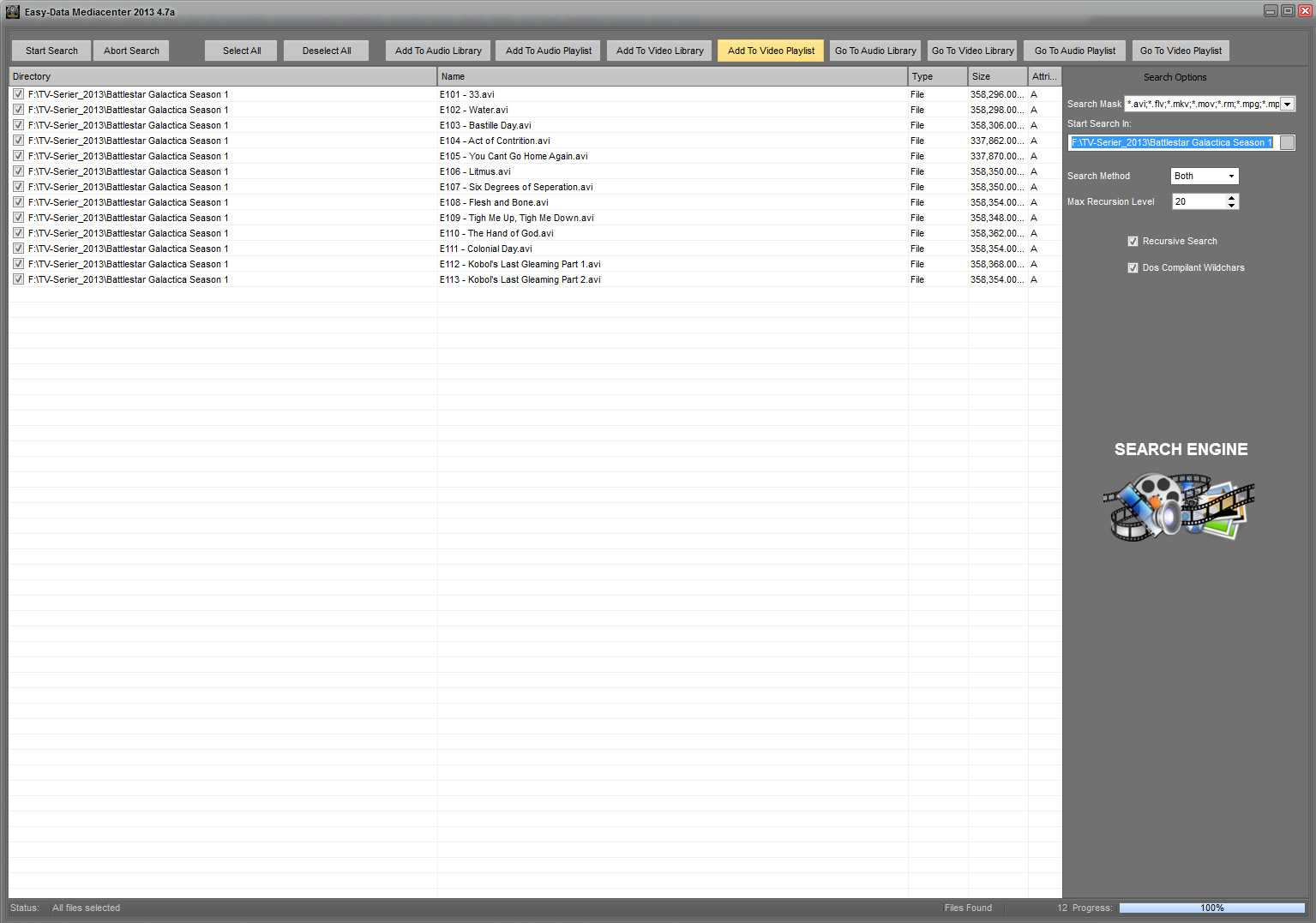
Task: Uncheck E105 - You Cant Go Home Again checkbox
Action: [x=18, y=156]
